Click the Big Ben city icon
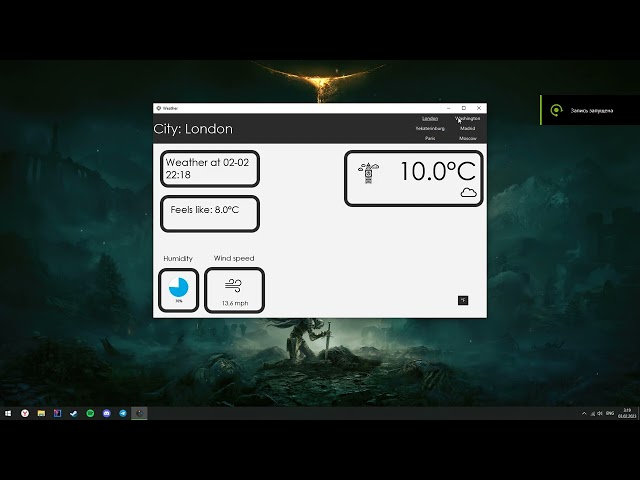Viewport: 640px width, 480px height. click(x=369, y=173)
